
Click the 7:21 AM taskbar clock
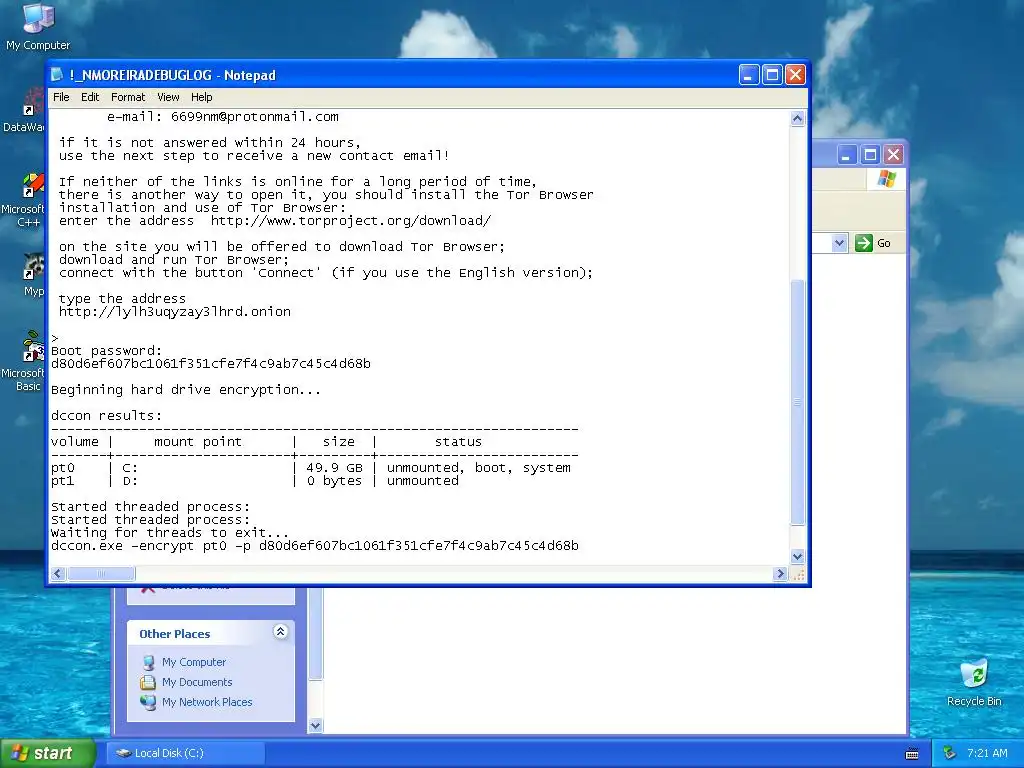[987, 753]
